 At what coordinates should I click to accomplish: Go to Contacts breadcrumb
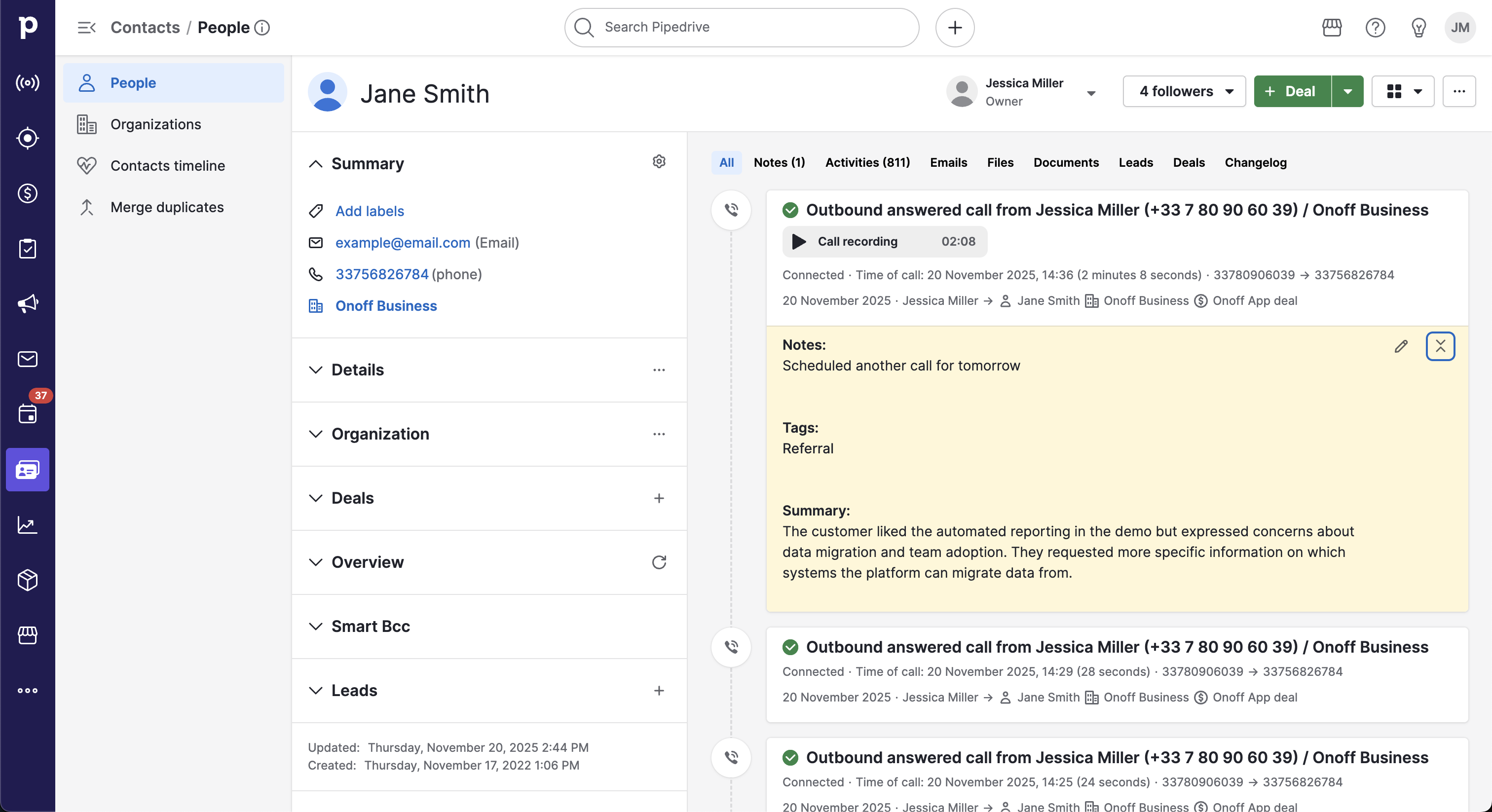pyautogui.click(x=145, y=27)
